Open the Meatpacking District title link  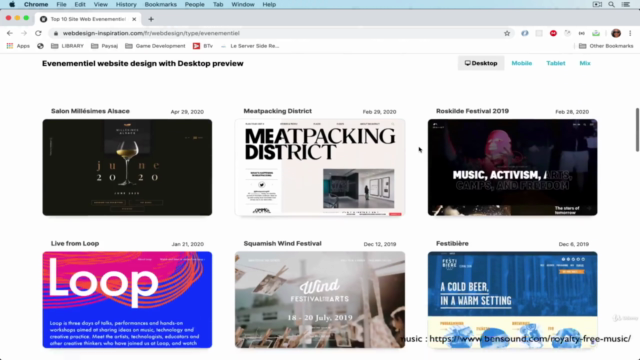coord(278,111)
